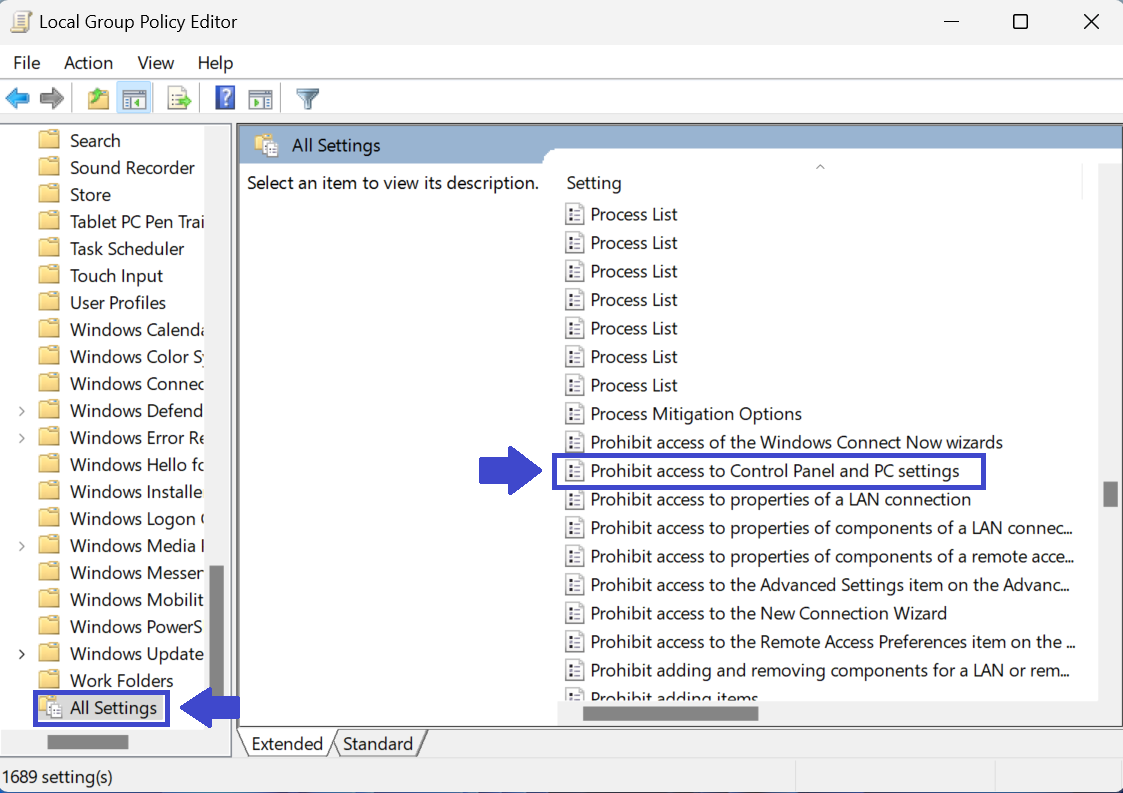This screenshot has width=1123, height=793.
Task: Click the Up One Level folder icon
Action: (x=98, y=98)
